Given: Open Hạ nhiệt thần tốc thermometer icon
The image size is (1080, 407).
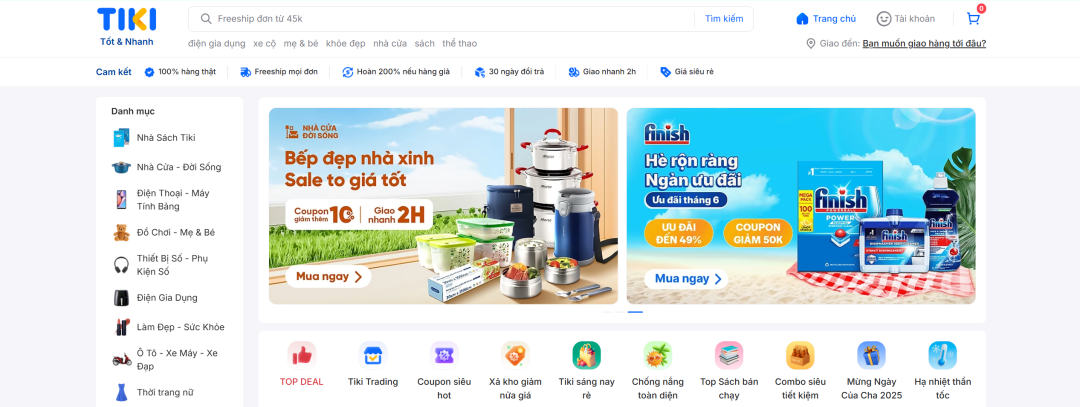Looking at the screenshot, I should click(942, 355).
